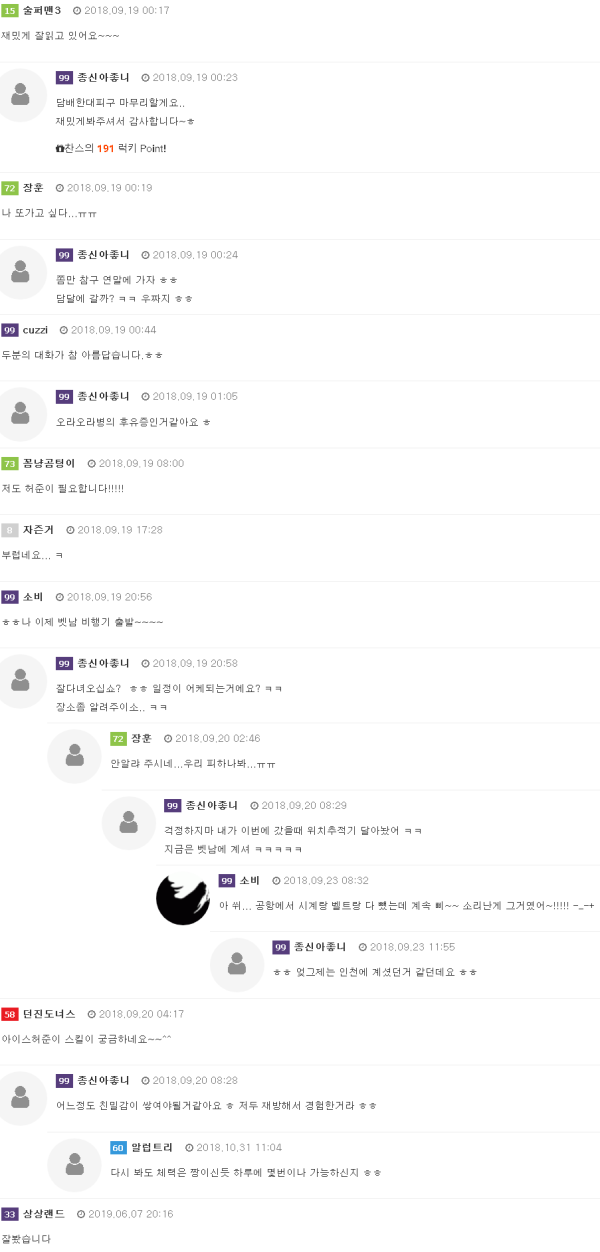Click the green level 15 badge

pos(10,10)
